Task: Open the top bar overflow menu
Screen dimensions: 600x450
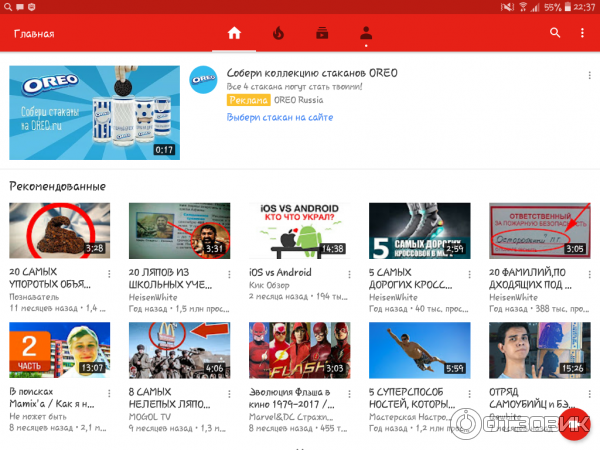Action: click(x=583, y=33)
